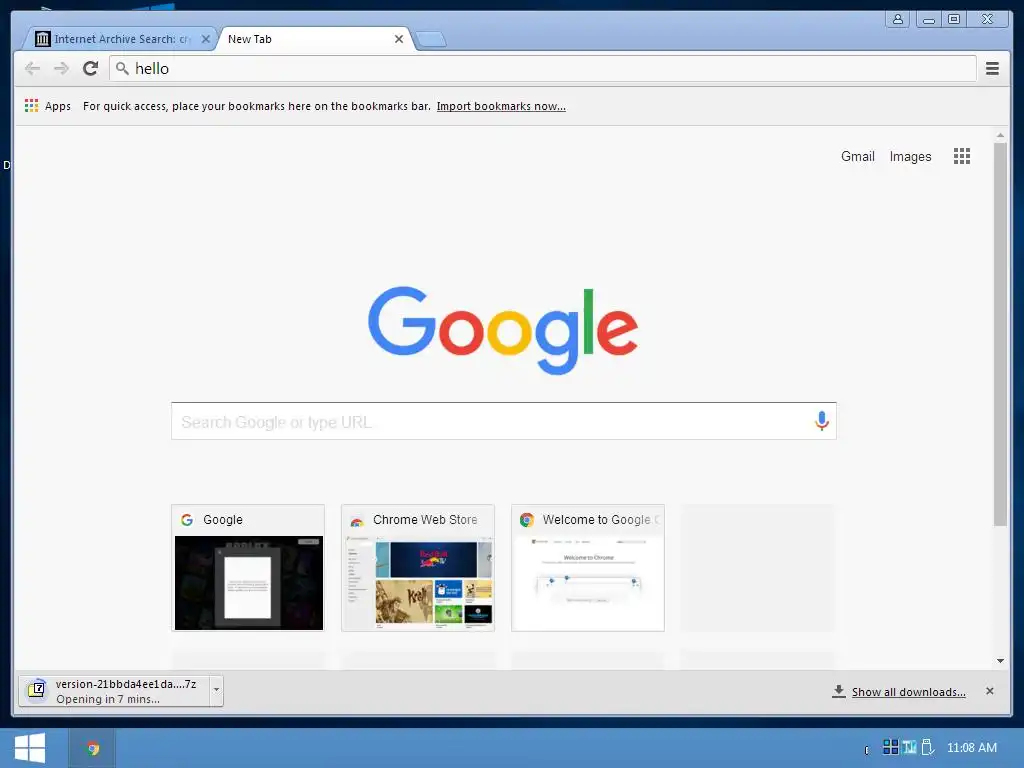Click the vertical scrollbar thumb

click(x=1000, y=334)
